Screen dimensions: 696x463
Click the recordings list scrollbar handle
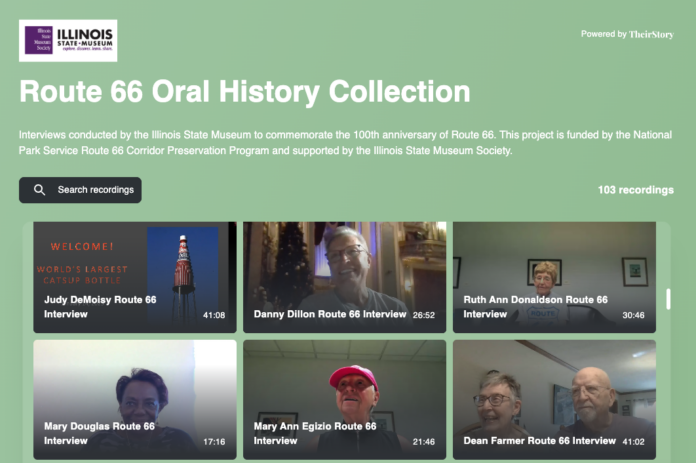pyautogui.click(x=668, y=299)
